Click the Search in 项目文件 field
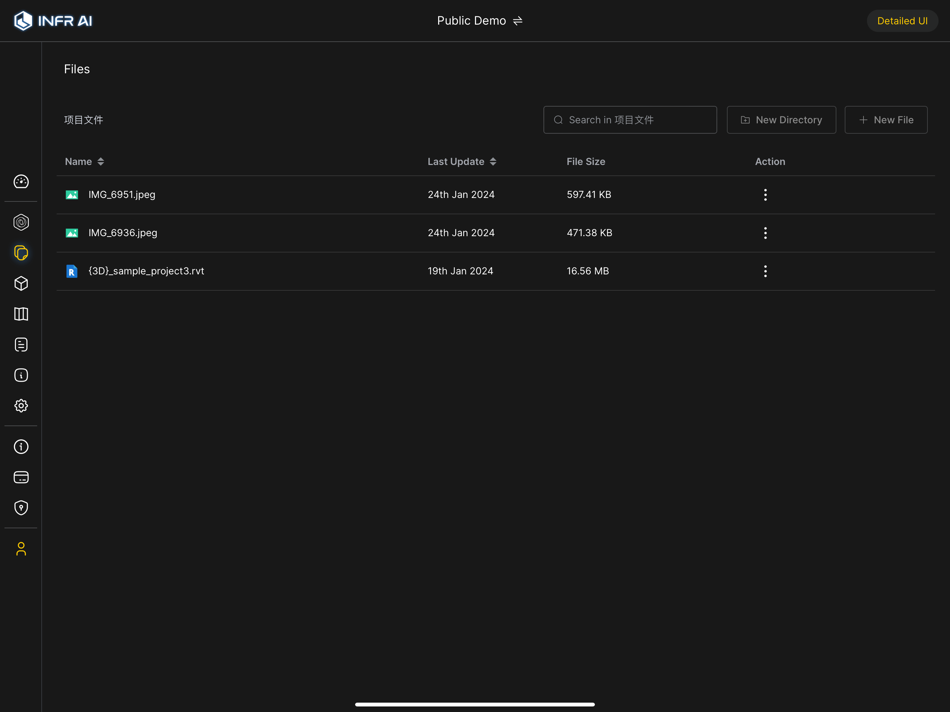This screenshot has height=712, width=950. pos(630,119)
